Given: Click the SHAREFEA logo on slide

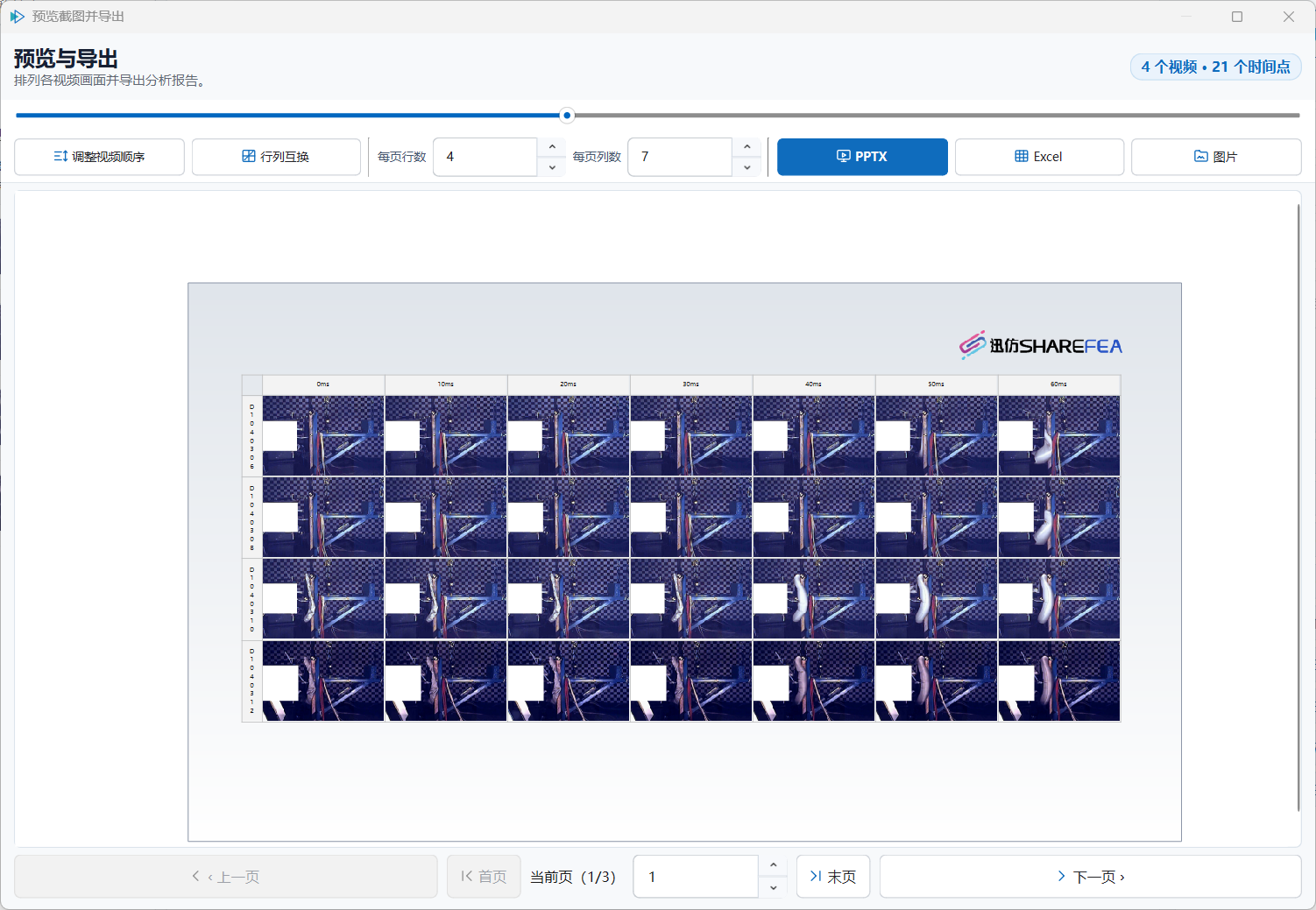Looking at the screenshot, I should 1040,345.
